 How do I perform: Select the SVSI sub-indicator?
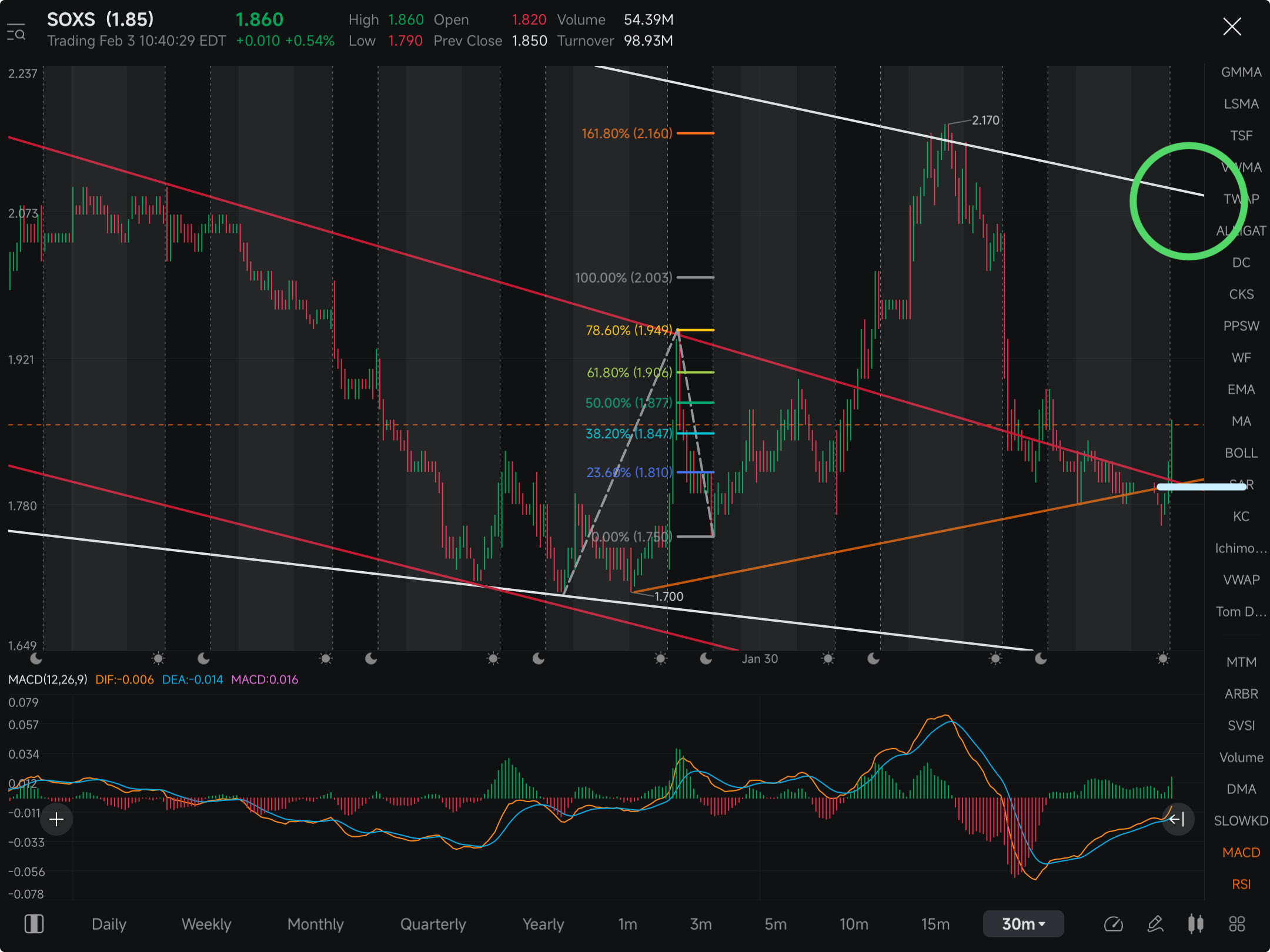coord(1241,726)
